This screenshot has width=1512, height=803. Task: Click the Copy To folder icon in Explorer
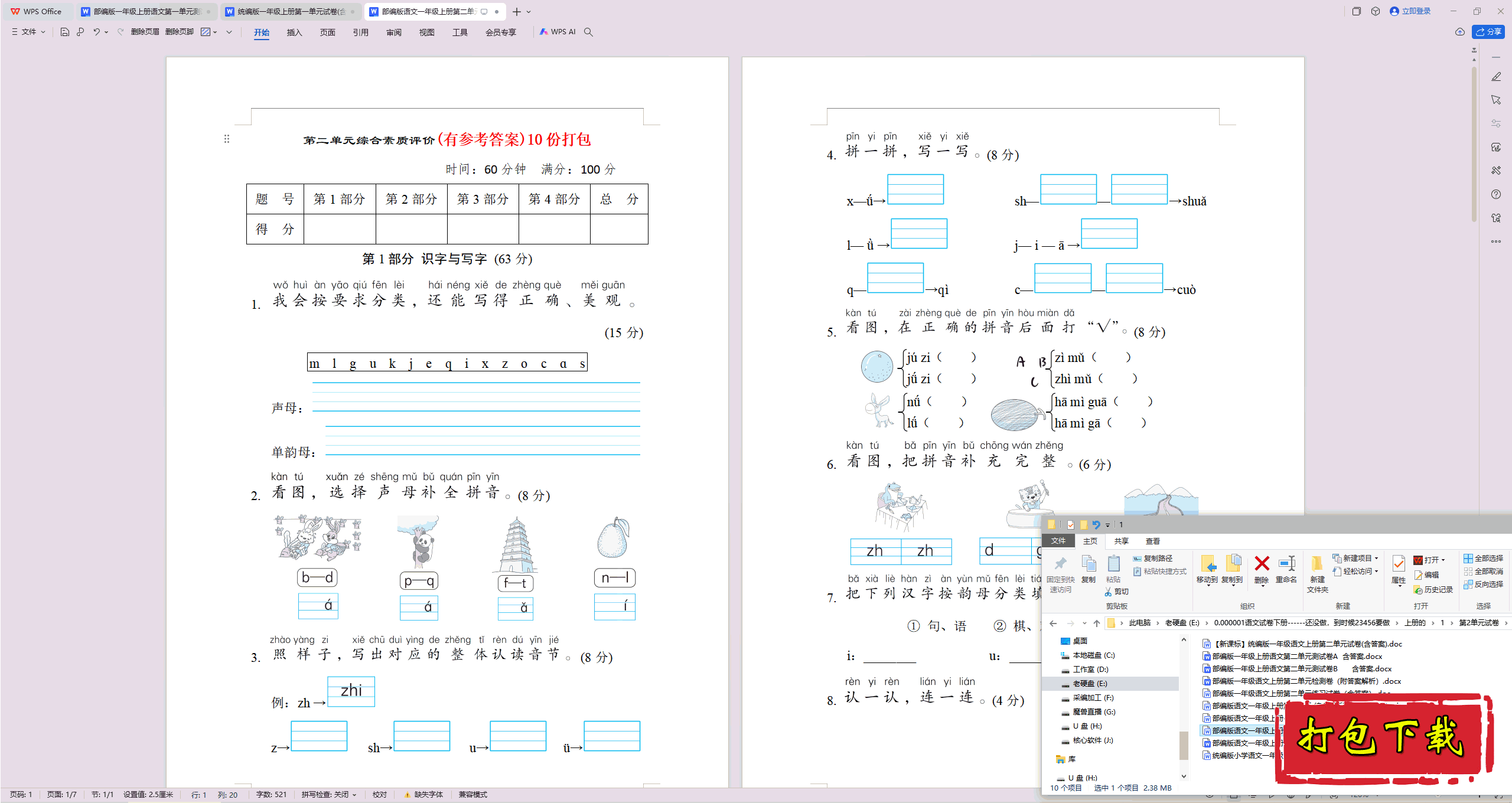tap(1233, 563)
